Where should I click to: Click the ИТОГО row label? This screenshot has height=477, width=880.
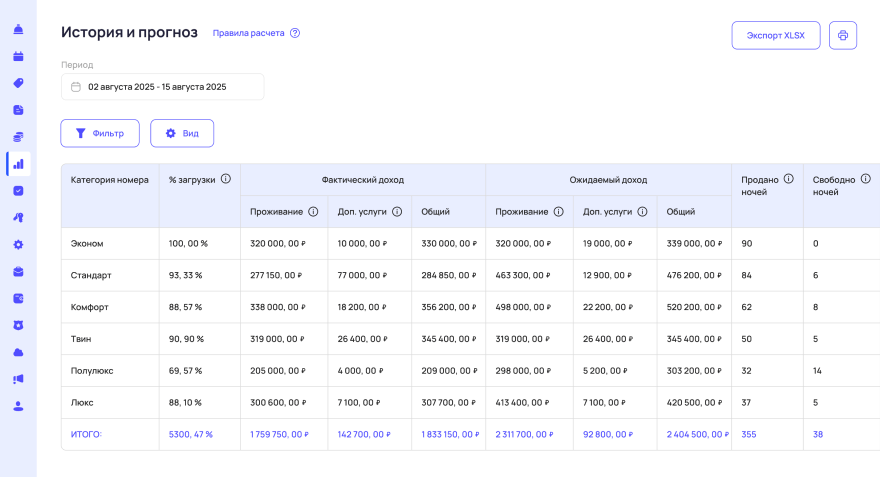pos(86,435)
